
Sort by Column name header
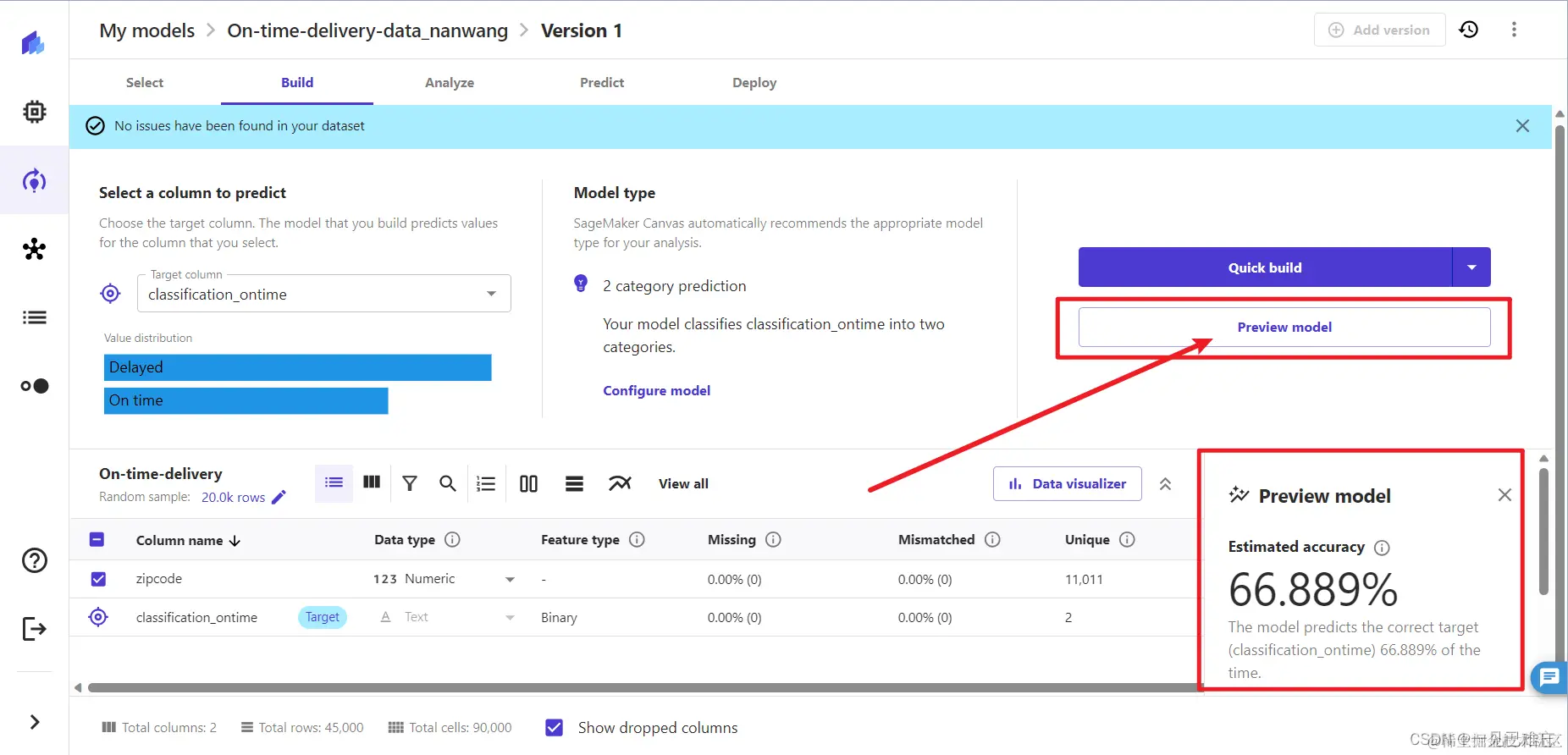pyautogui.click(x=188, y=540)
